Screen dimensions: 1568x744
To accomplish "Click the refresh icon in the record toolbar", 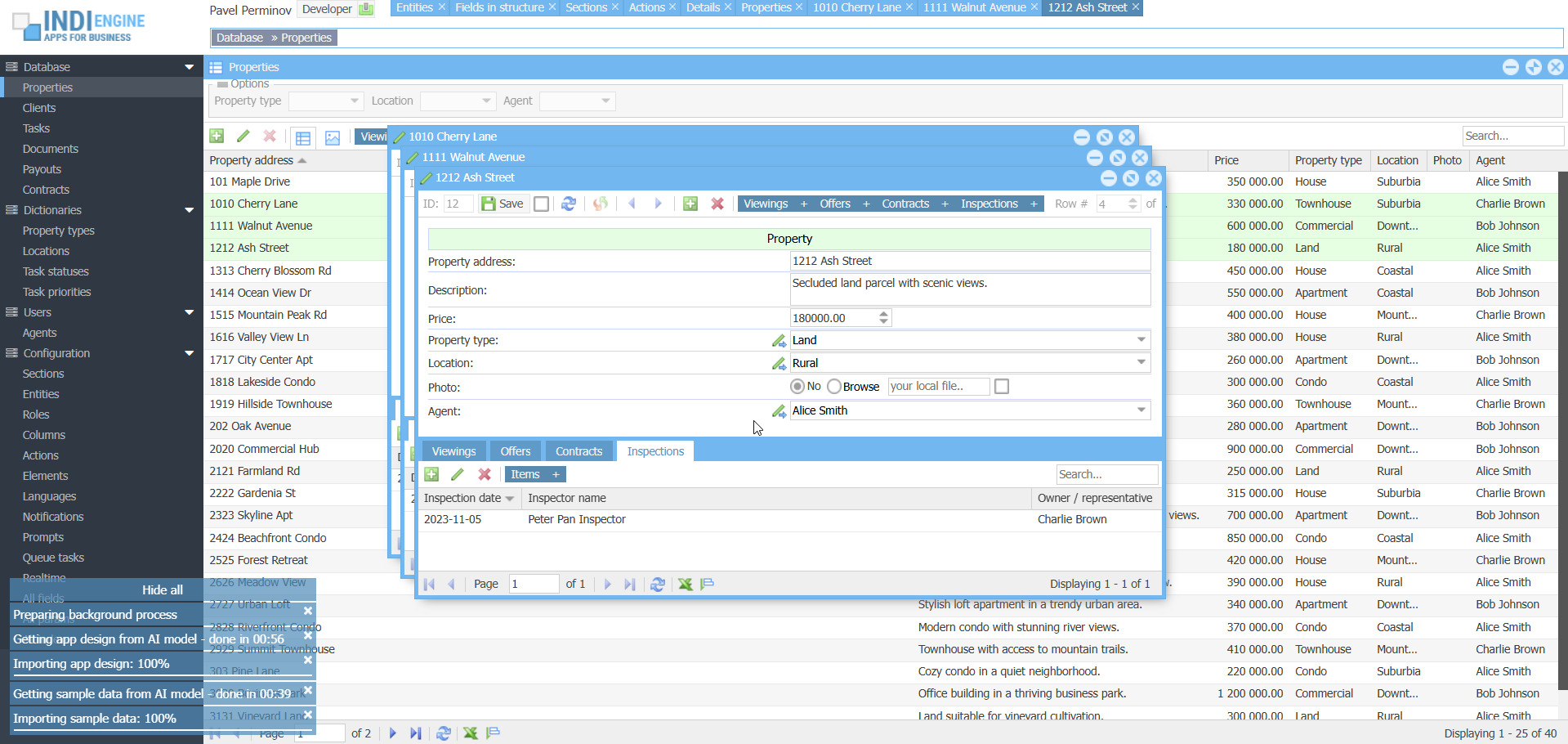I will 569,204.
